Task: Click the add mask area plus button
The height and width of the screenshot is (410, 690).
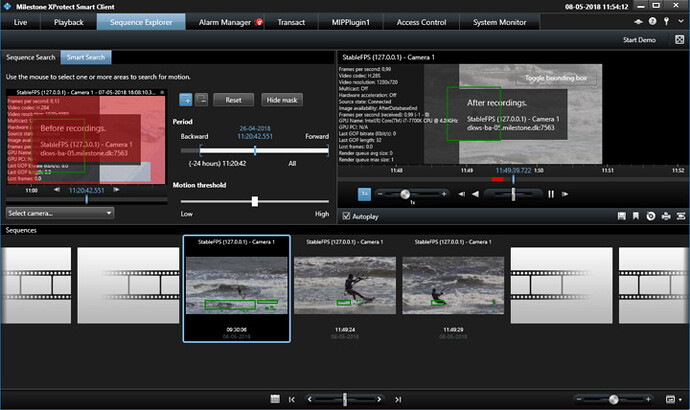Action: click(186, 100)
